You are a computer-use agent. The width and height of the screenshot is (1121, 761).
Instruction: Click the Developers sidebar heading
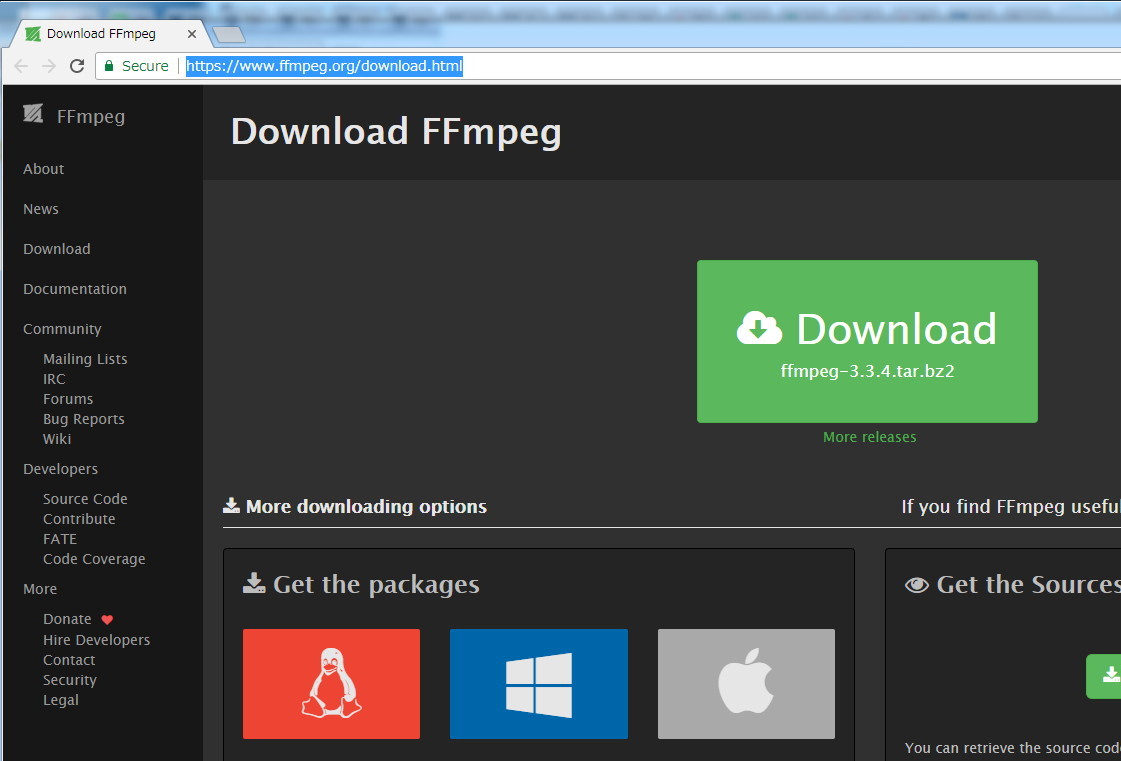pyautogui.click(x=61, y=469)
